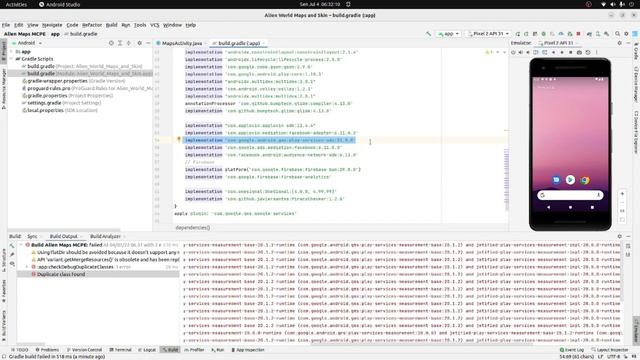This screenshot has height=360, width=640.
Task: Open IDE settings gear in main toolbar
Action: [x=626, y=34]
